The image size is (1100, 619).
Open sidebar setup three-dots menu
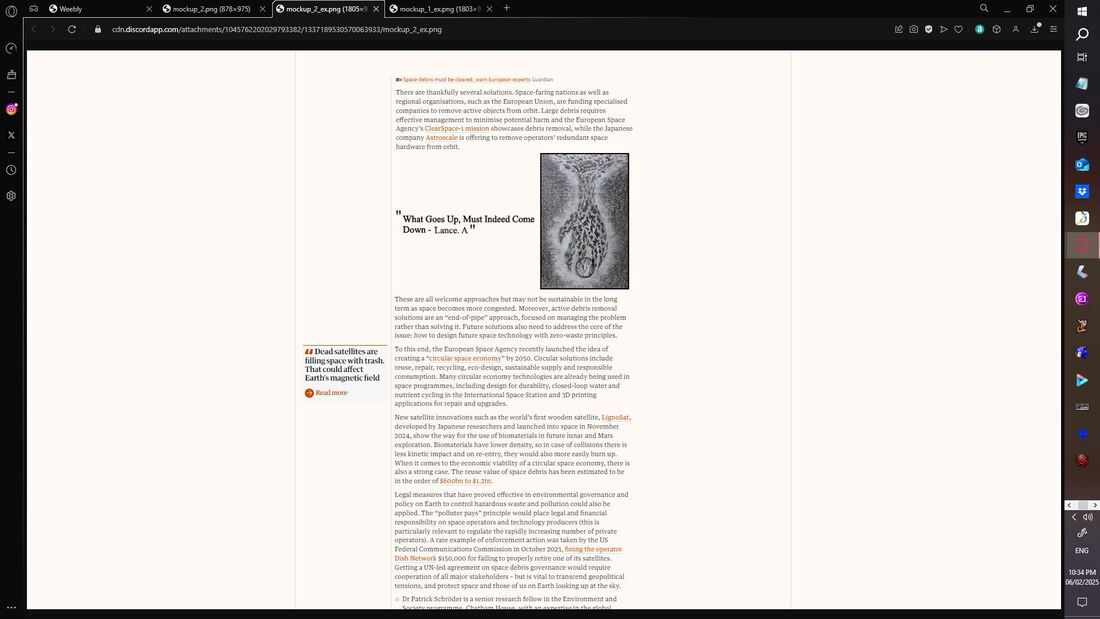tap(11, 608)
